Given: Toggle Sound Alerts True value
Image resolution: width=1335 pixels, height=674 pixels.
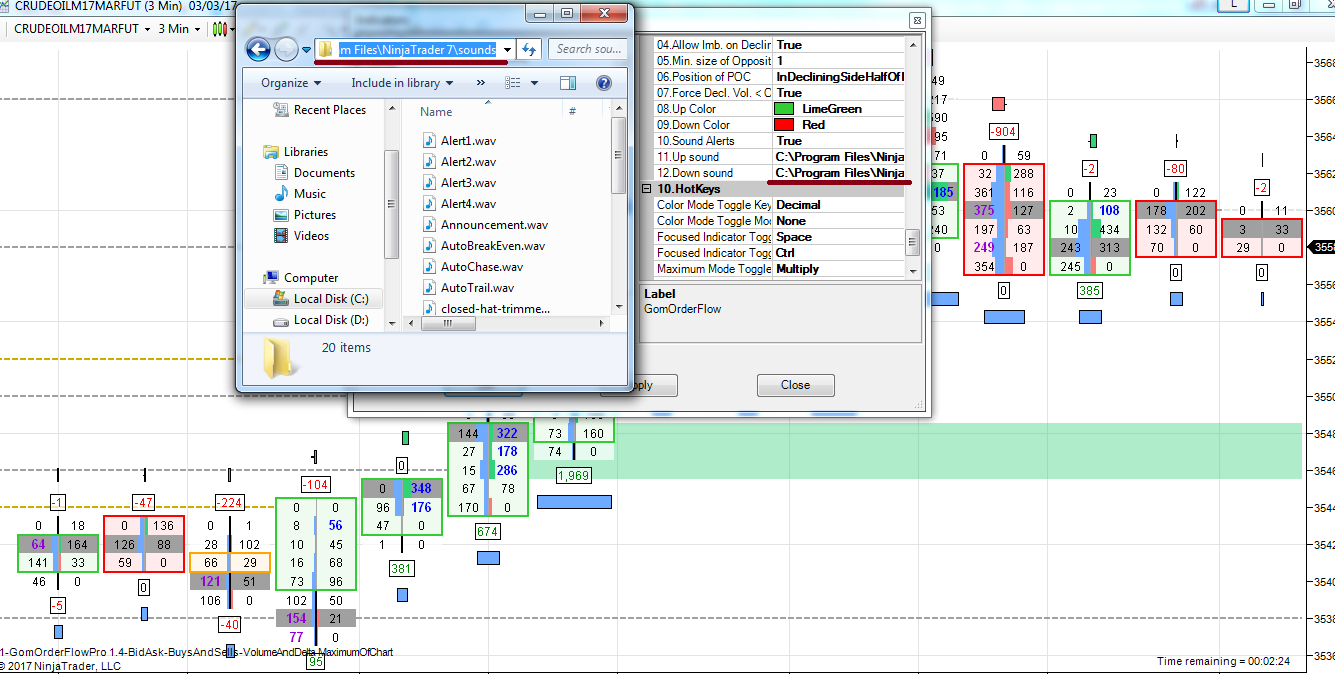Looking at the screenshot, I should point(838,141).
